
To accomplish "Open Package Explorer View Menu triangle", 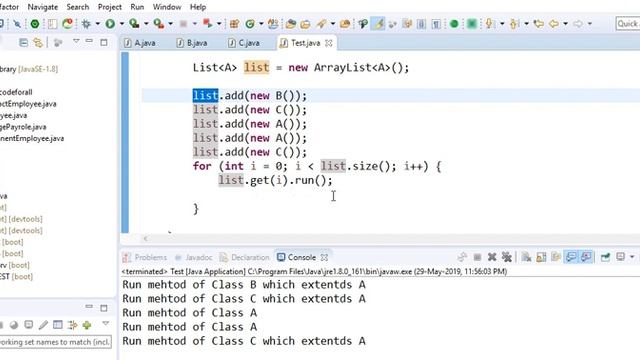I will pyautogui.click(x=76, y=42).
